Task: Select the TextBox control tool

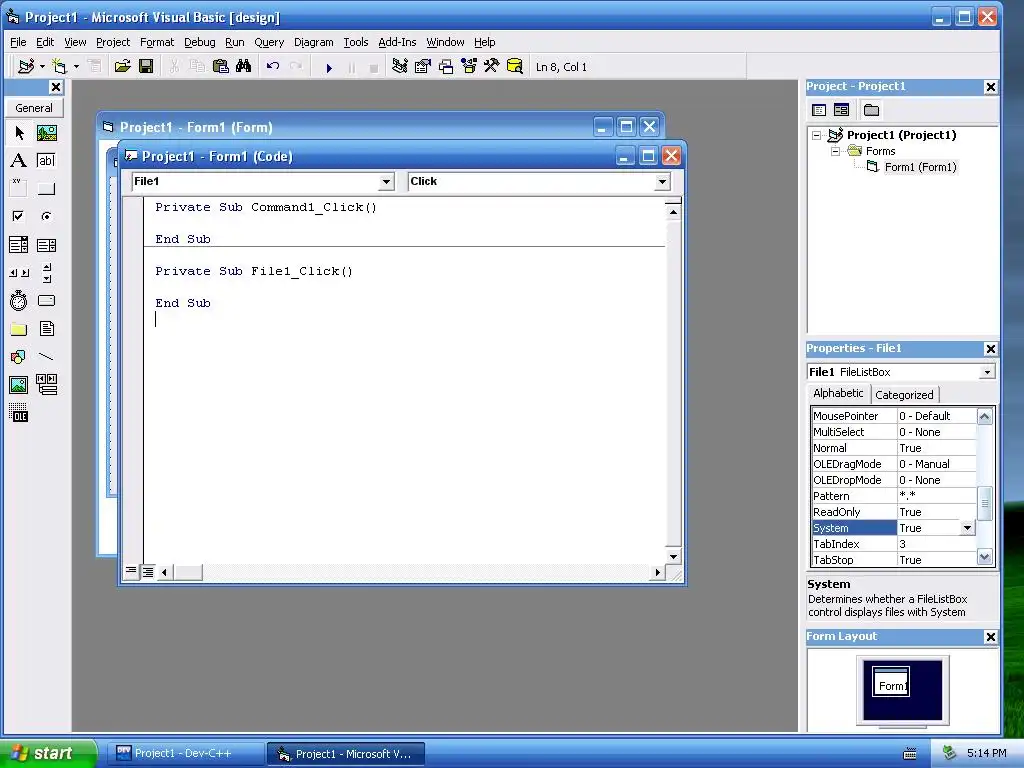Action: click(x=46, y=161)
